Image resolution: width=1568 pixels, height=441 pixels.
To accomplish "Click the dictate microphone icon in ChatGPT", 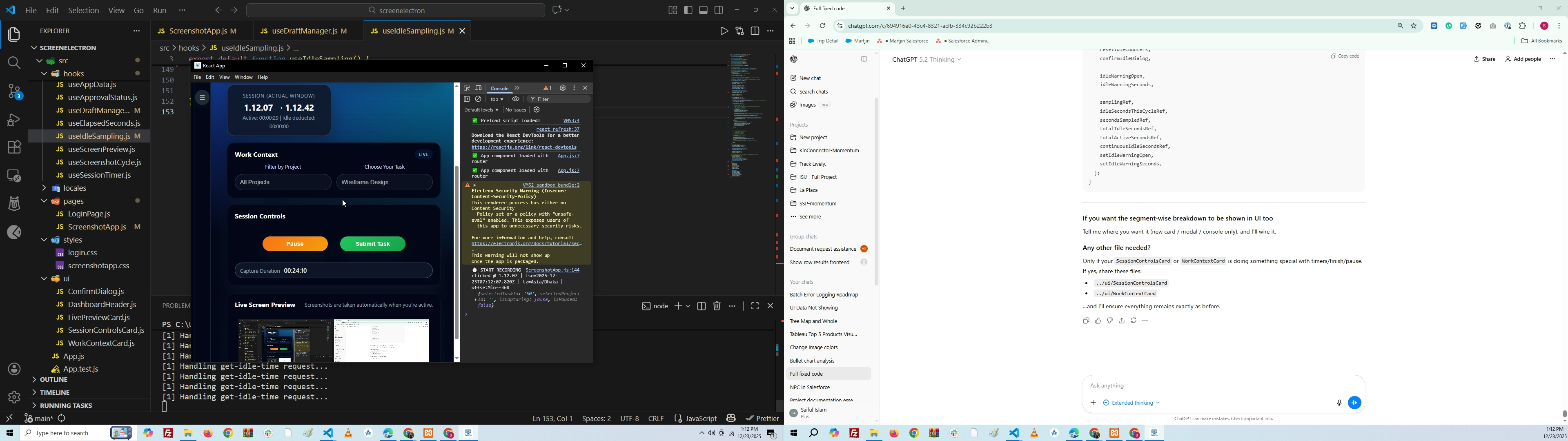I will point(1339,403).
